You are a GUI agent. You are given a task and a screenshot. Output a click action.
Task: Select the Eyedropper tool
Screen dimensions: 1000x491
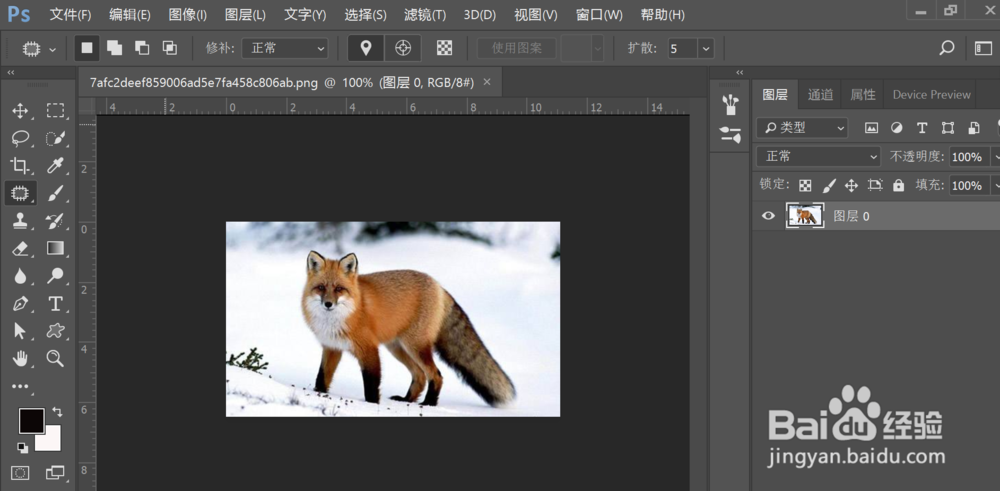[x=55, y=166]
